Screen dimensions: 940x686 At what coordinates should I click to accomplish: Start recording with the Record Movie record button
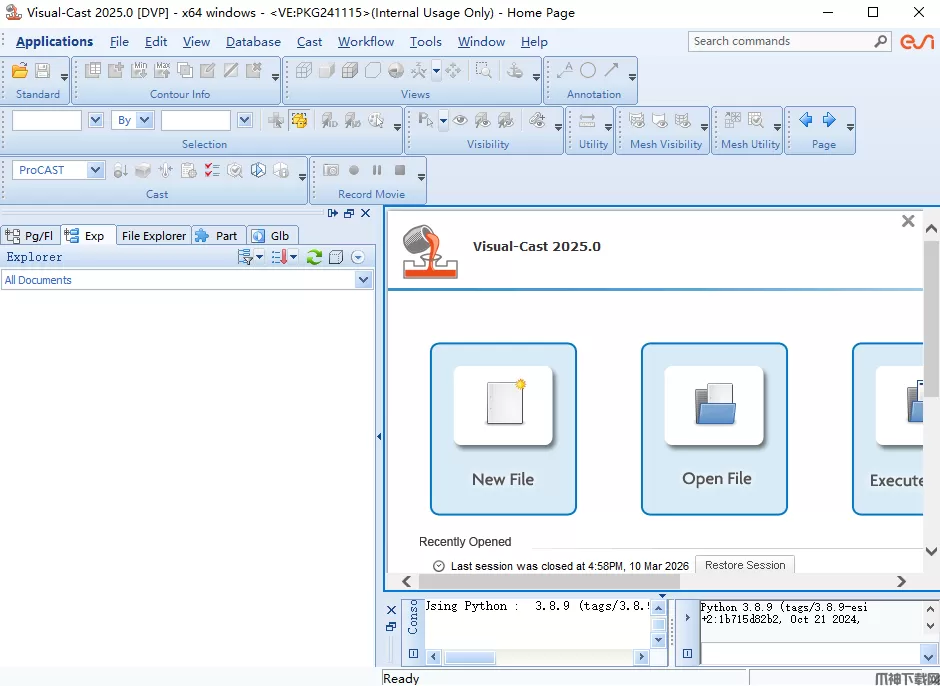click(354, 171)
